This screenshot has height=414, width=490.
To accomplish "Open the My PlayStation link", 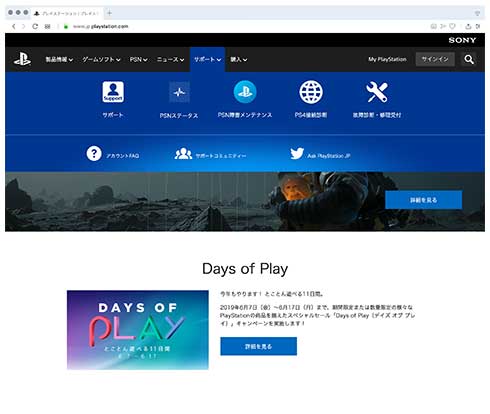I will [x=387, y=59].
